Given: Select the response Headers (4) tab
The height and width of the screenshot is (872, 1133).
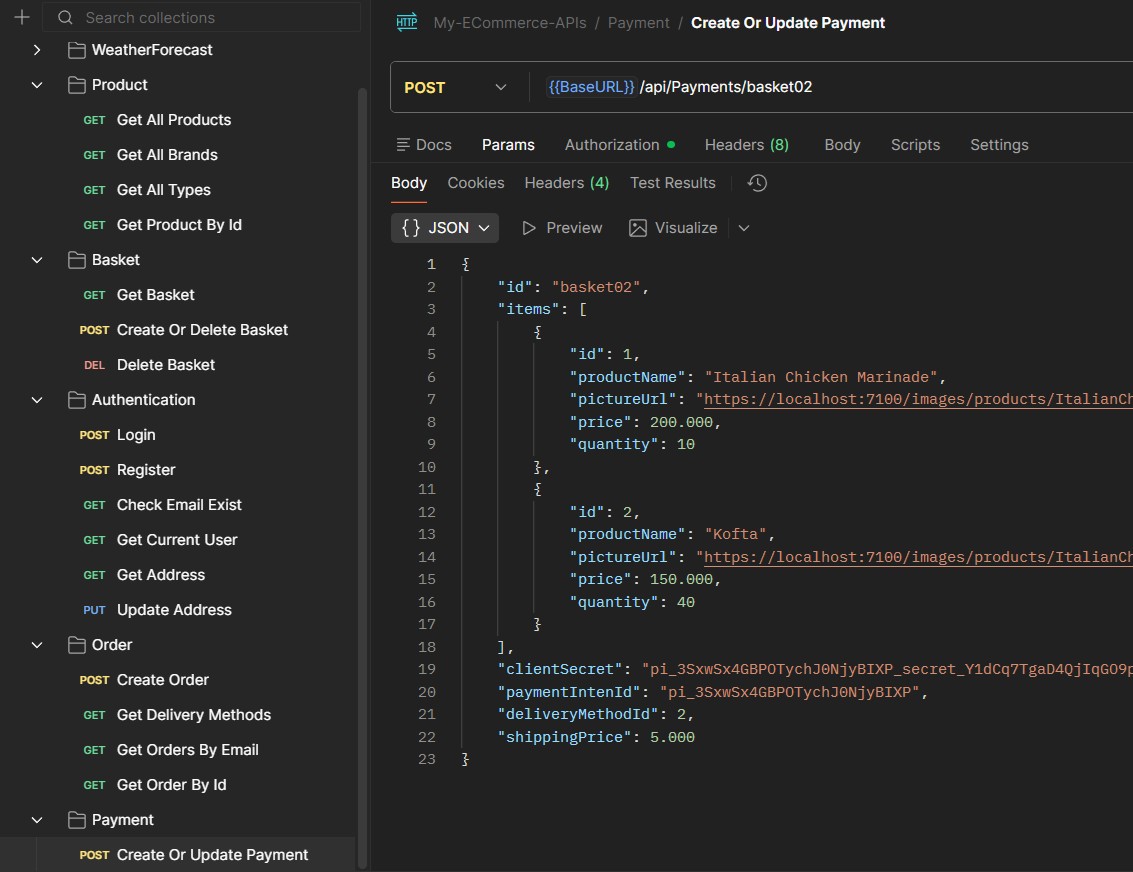Looking at the screenshot, I should point(567,184).
